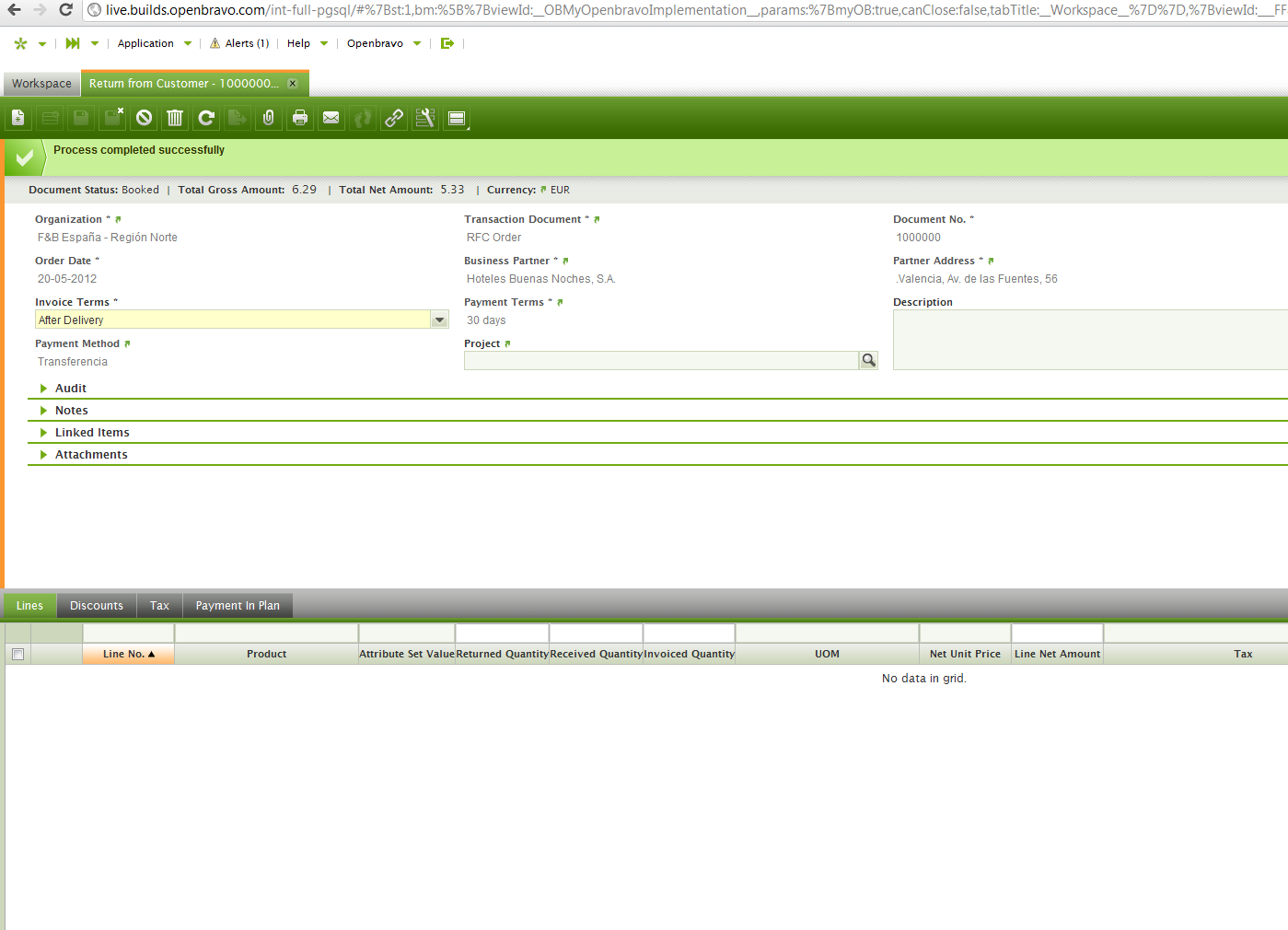Click the Project search magnifier icon
Viewport: 1288px width, 930px height.
[868, 360]
